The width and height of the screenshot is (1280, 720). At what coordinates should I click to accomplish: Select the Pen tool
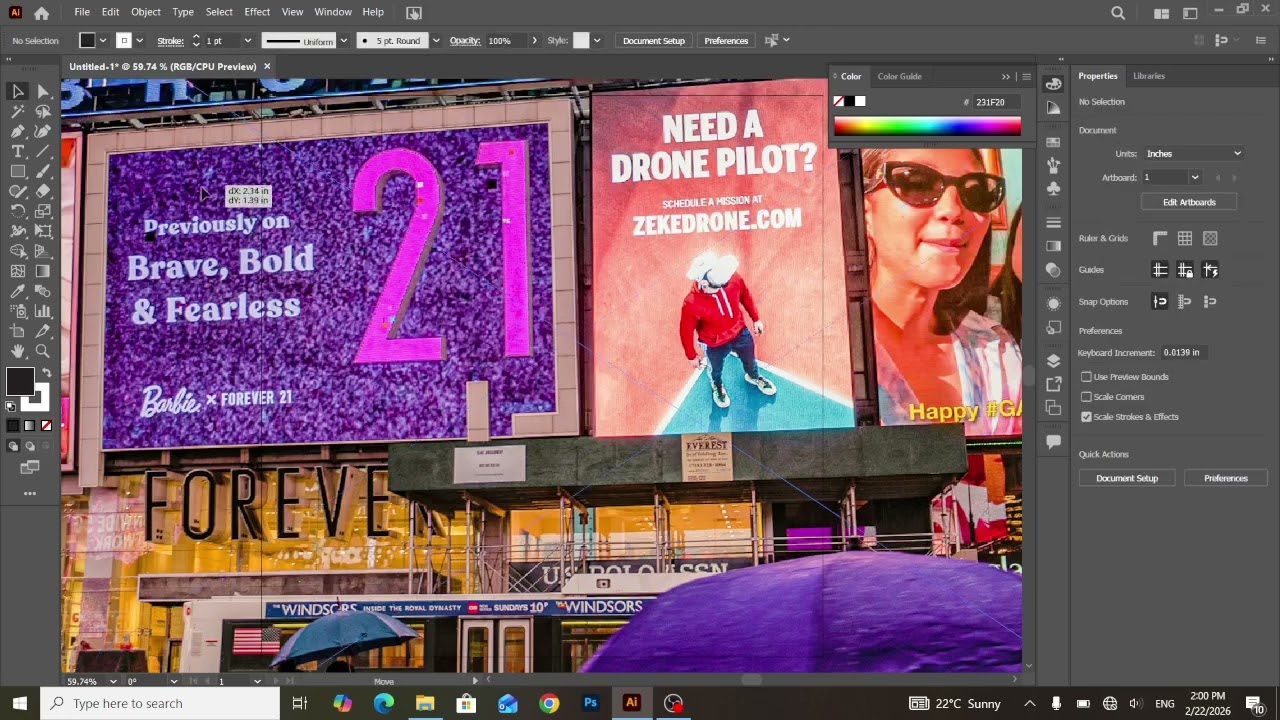click(x=18, y=131)
